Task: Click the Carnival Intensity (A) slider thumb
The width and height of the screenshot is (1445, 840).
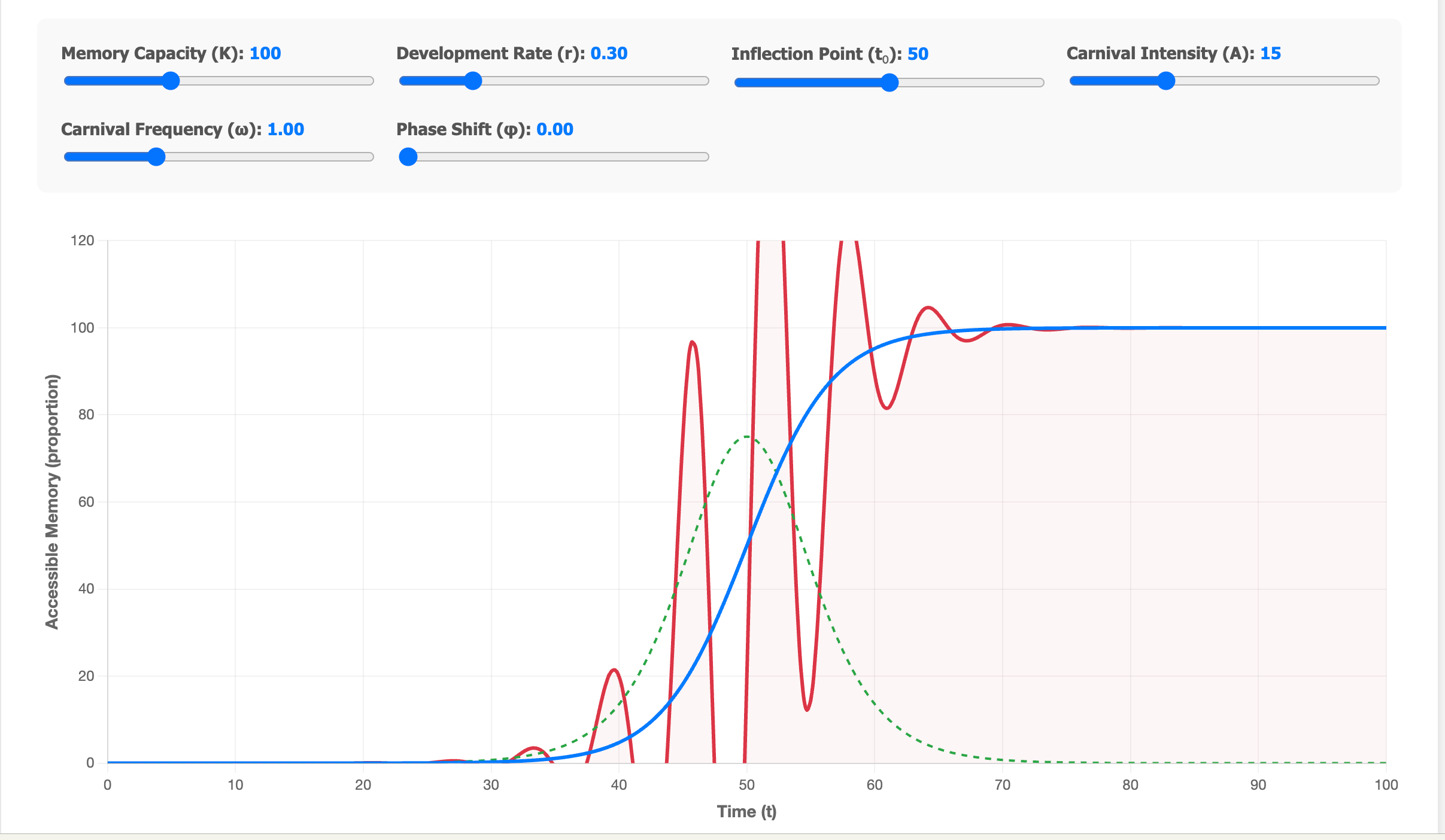Action: pyautogui.click(x=1166, y=81)
